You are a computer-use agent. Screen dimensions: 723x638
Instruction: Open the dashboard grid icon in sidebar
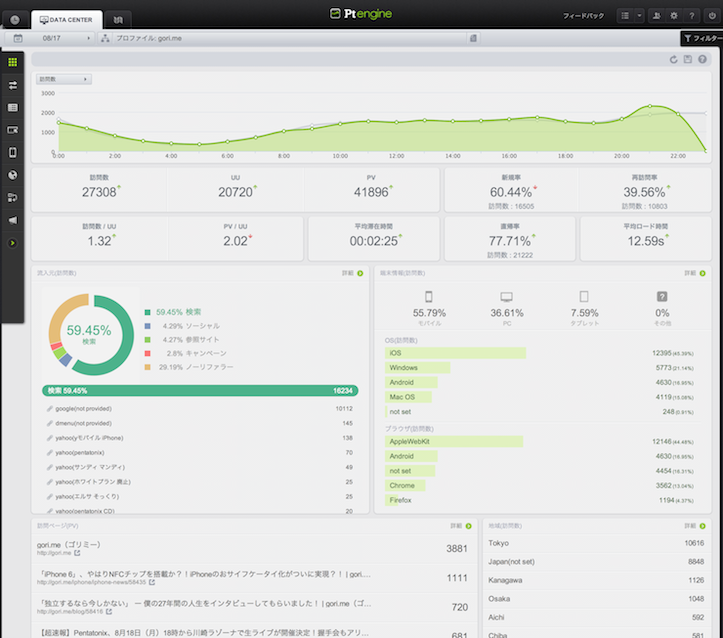[x=13, y=62]
